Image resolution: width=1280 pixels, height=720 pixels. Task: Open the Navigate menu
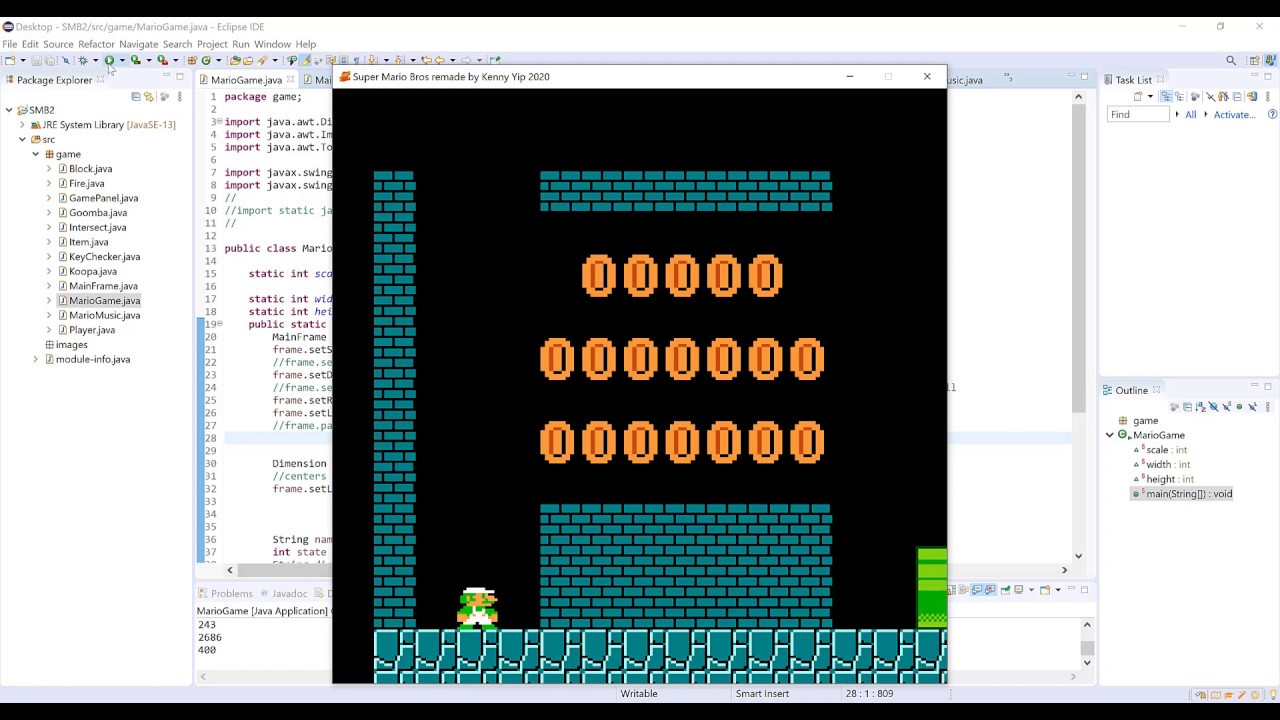138,44
